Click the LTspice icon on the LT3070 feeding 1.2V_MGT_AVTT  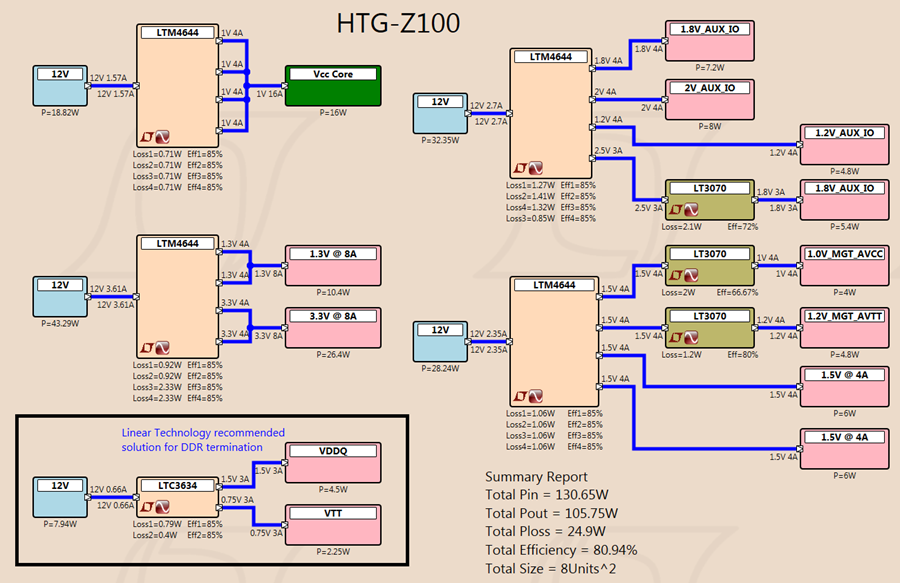click(x=691, y=338)
